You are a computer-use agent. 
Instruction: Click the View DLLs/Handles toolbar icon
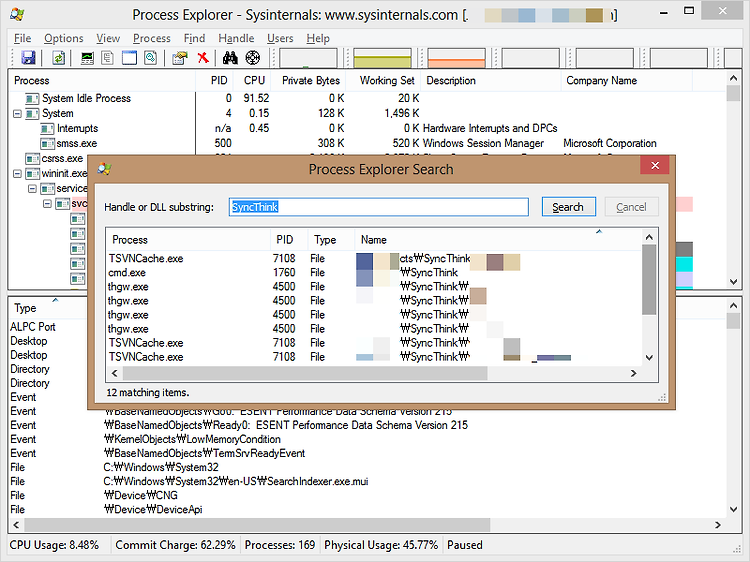click(x=151, y=58)
